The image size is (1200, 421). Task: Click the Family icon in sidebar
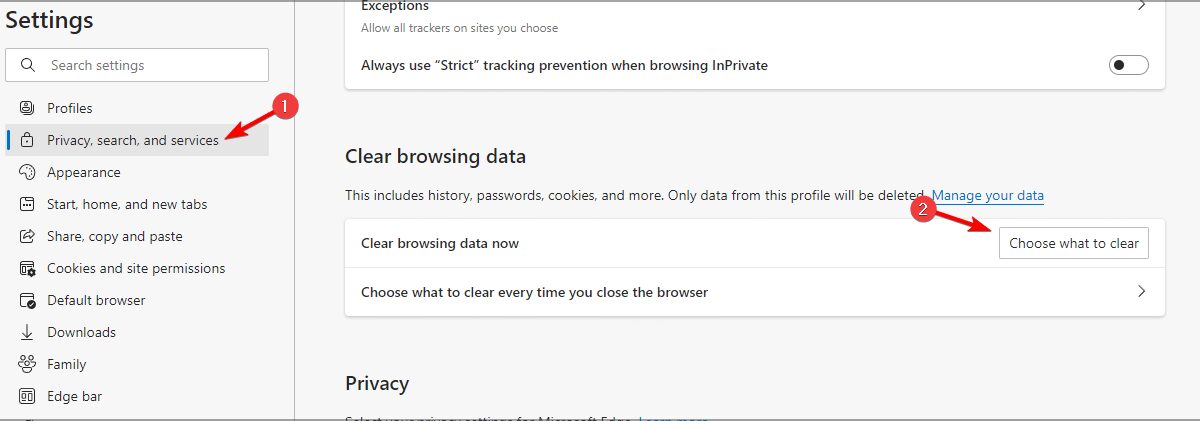(28, 364)
